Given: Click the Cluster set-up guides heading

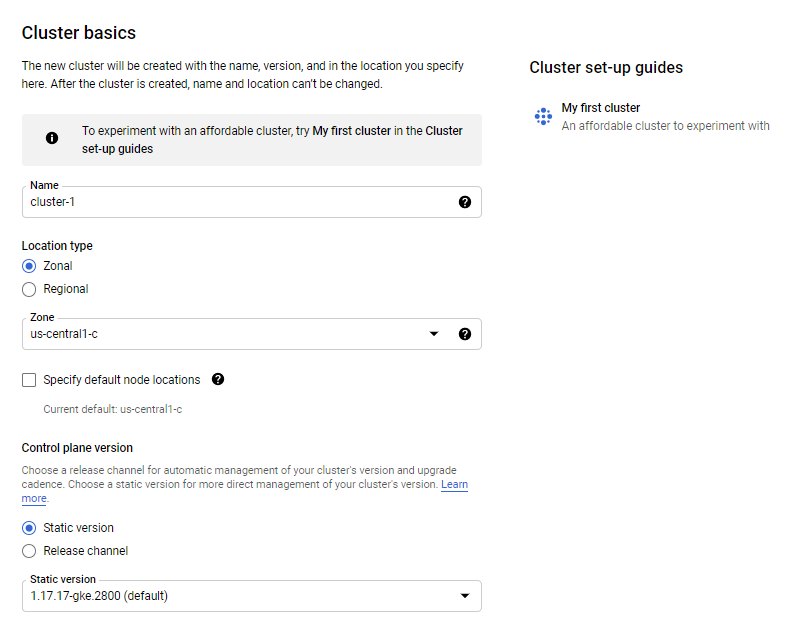Looking at the screenshot, I should pos(606,68).
